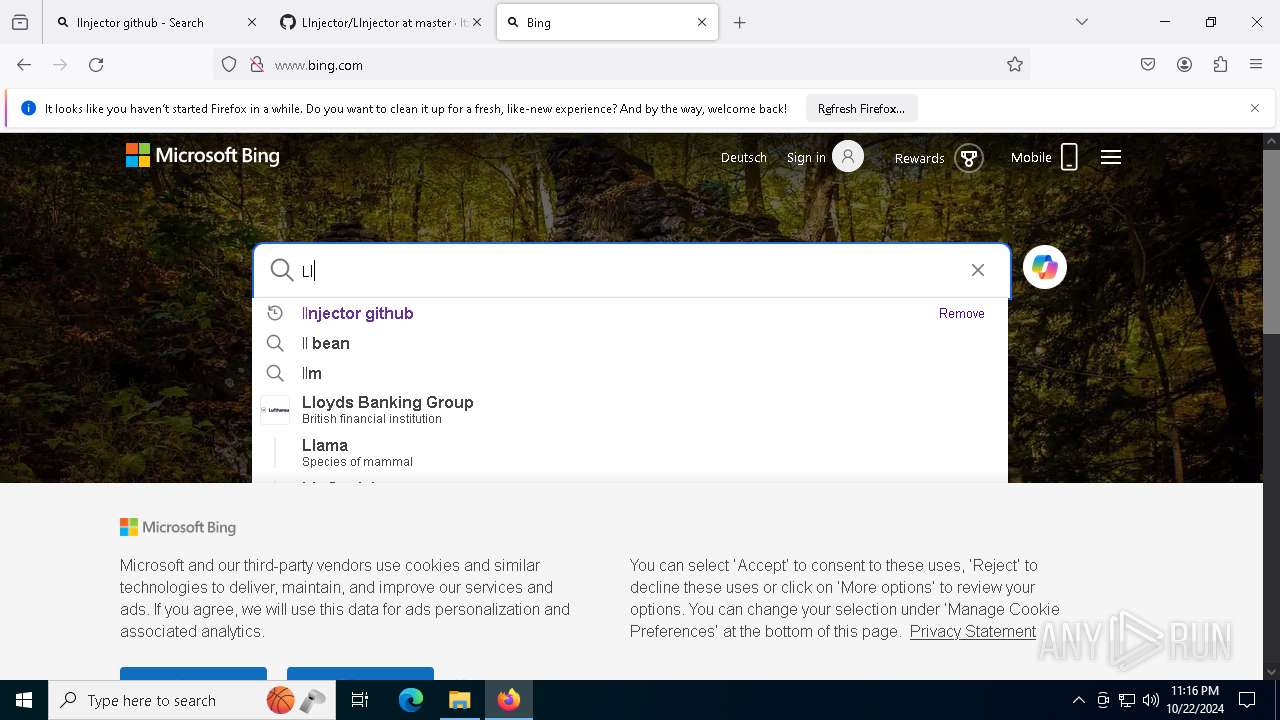This screenshot has width=1280, height=720.
Task: Show hidden system tray icons
Action: pos(1078,700)
